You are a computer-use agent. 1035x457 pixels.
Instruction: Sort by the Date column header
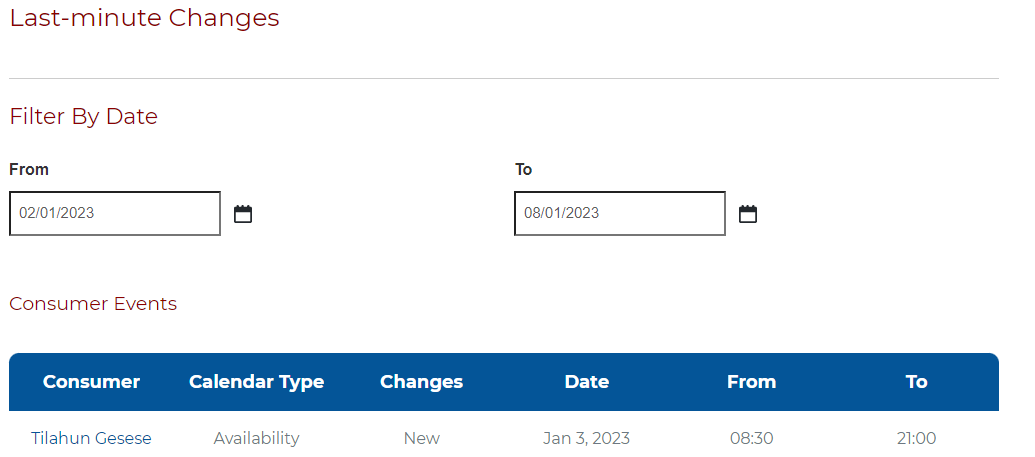click(587, 382)
